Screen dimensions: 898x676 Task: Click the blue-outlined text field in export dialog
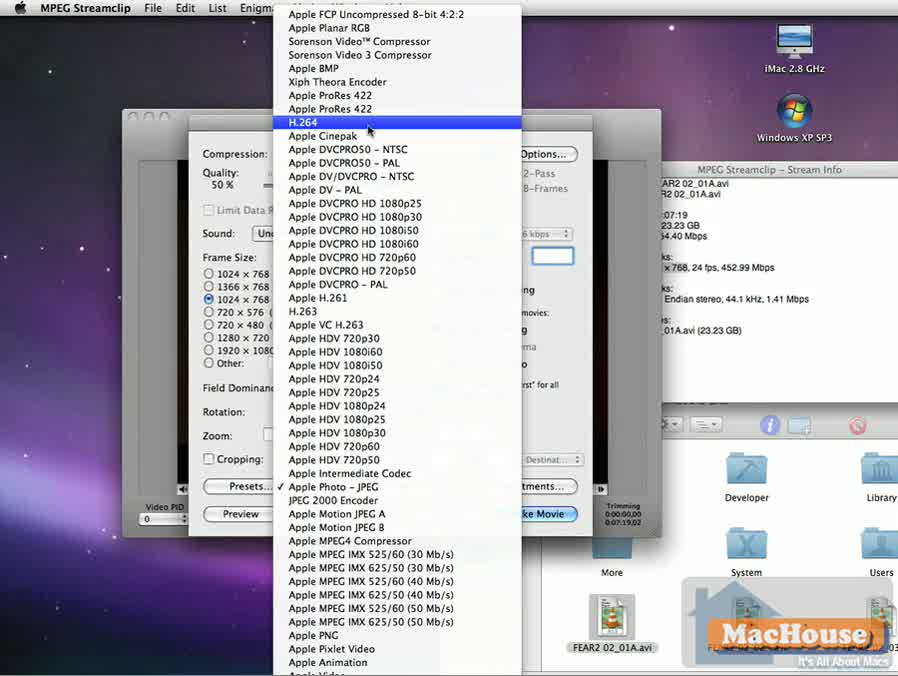553,256
